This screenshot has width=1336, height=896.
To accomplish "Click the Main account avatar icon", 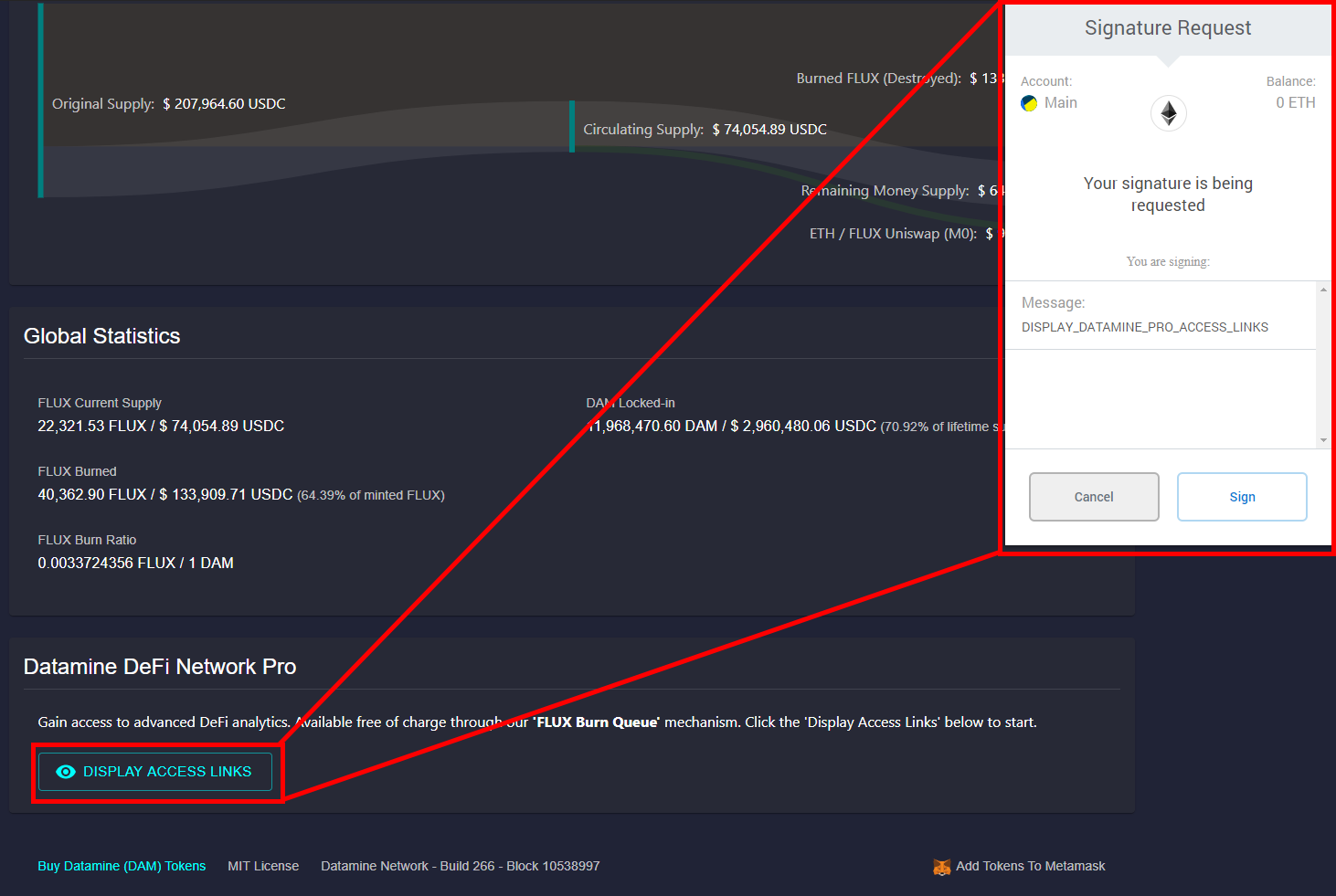I will (x=1029, y=103).
